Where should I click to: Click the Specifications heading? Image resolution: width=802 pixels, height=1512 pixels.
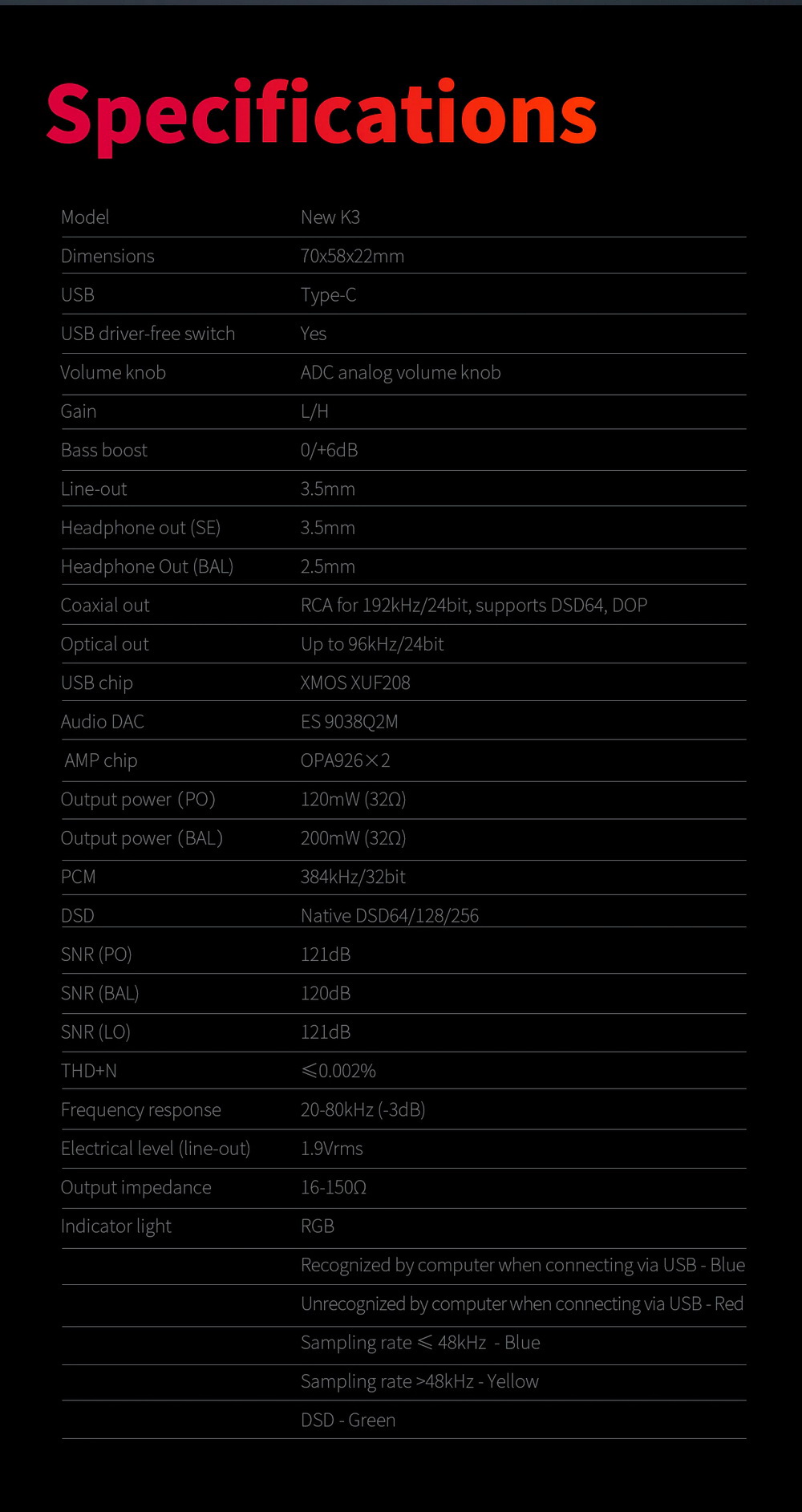pyautogui.click(x=321, y=114)
